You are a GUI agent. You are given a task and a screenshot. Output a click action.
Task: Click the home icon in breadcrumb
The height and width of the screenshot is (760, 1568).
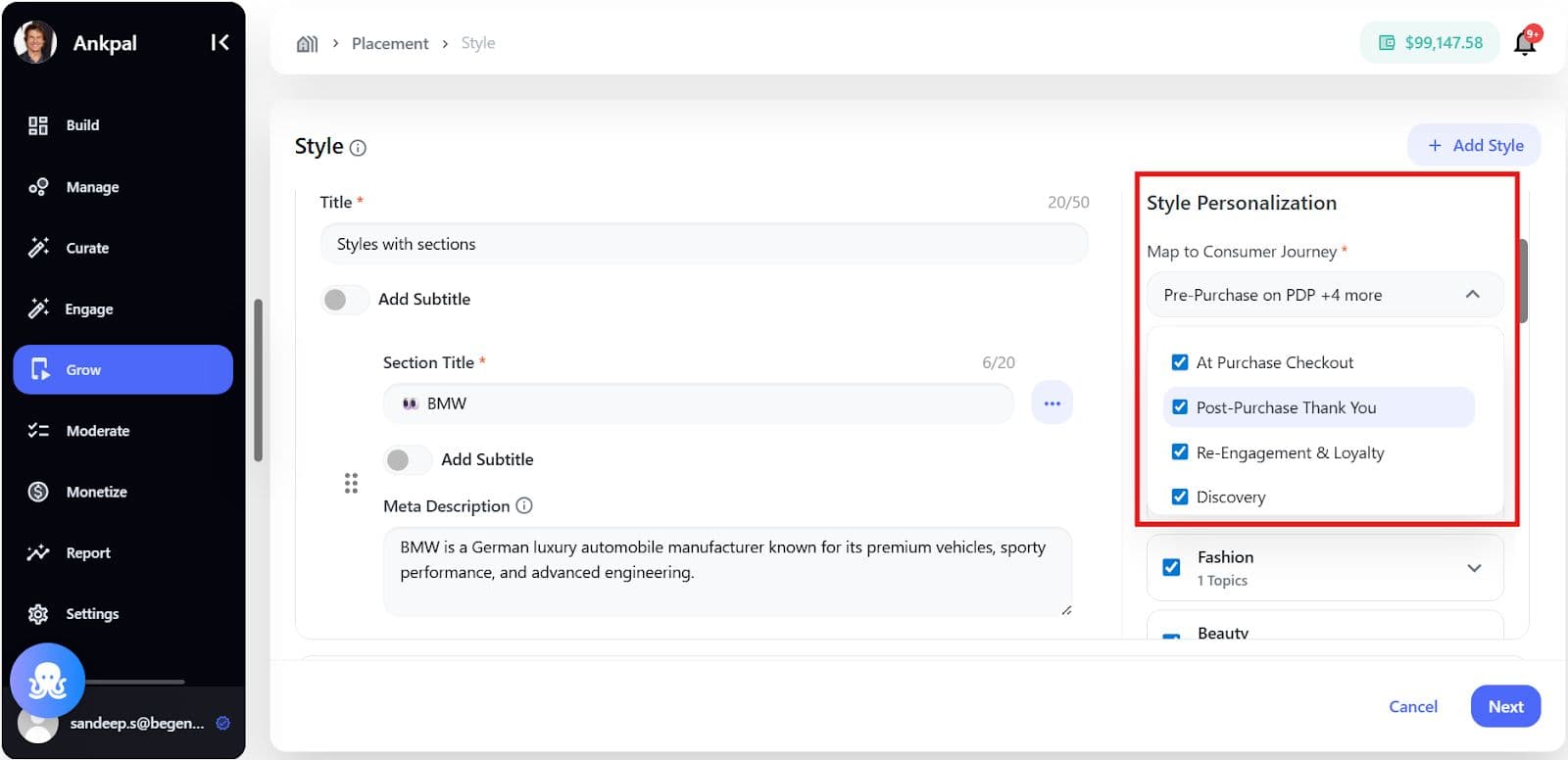307,43
